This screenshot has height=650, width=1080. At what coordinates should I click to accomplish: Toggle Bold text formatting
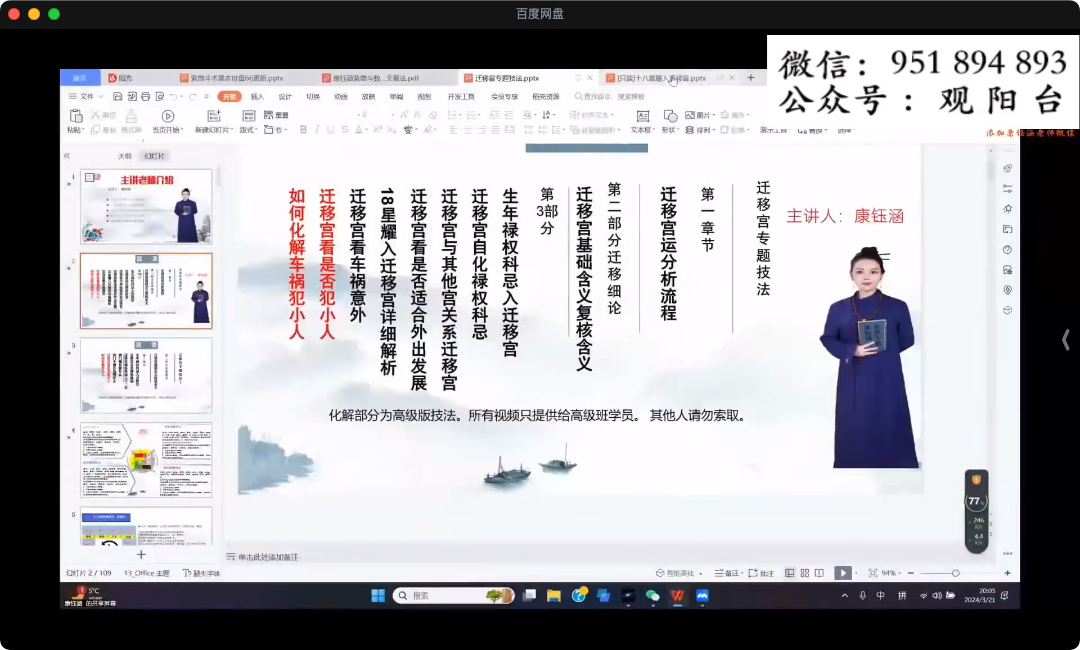coord(303,130)
